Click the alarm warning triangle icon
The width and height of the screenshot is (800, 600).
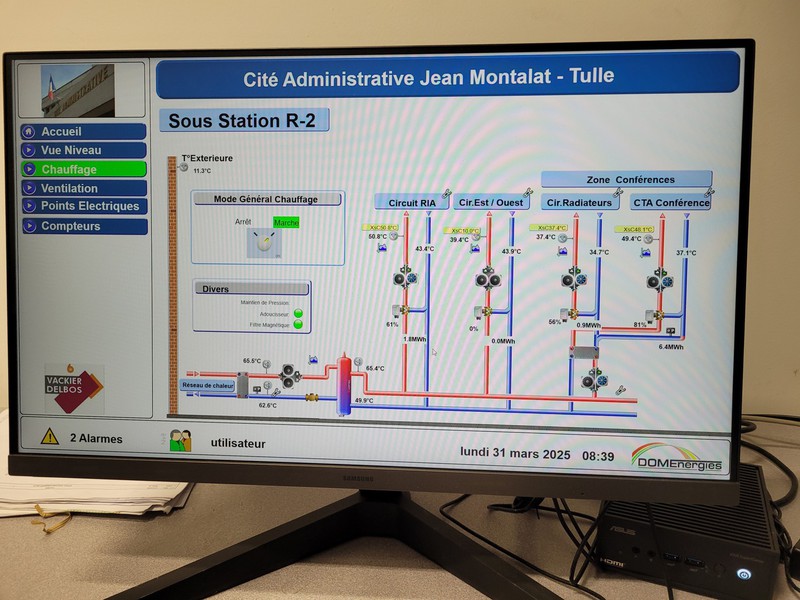pos(49,436)
